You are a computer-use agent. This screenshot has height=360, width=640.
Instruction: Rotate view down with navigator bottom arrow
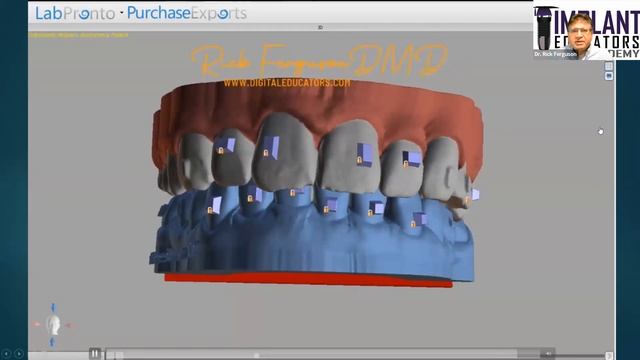[x=52, y=342]
